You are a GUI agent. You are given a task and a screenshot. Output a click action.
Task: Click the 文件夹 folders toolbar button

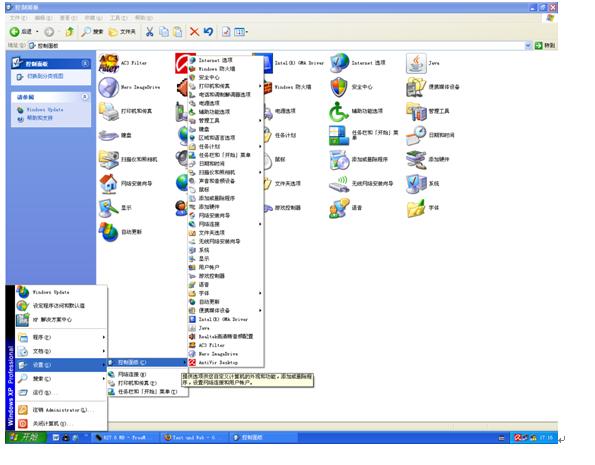tap(122, 32)
